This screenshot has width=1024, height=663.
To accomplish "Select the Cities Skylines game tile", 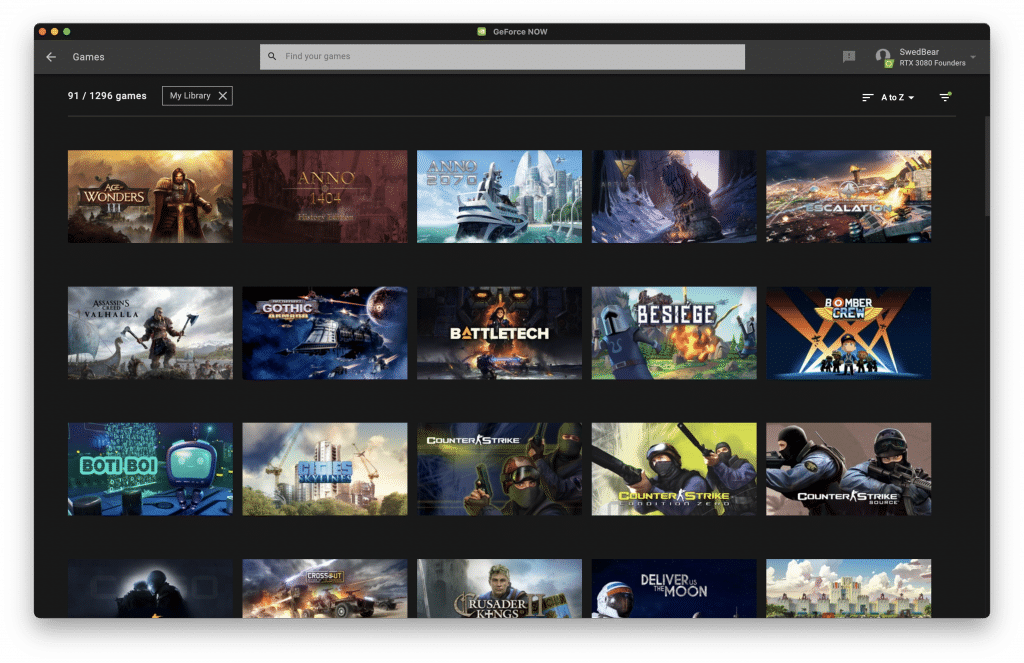I will (x=325, y=469).
